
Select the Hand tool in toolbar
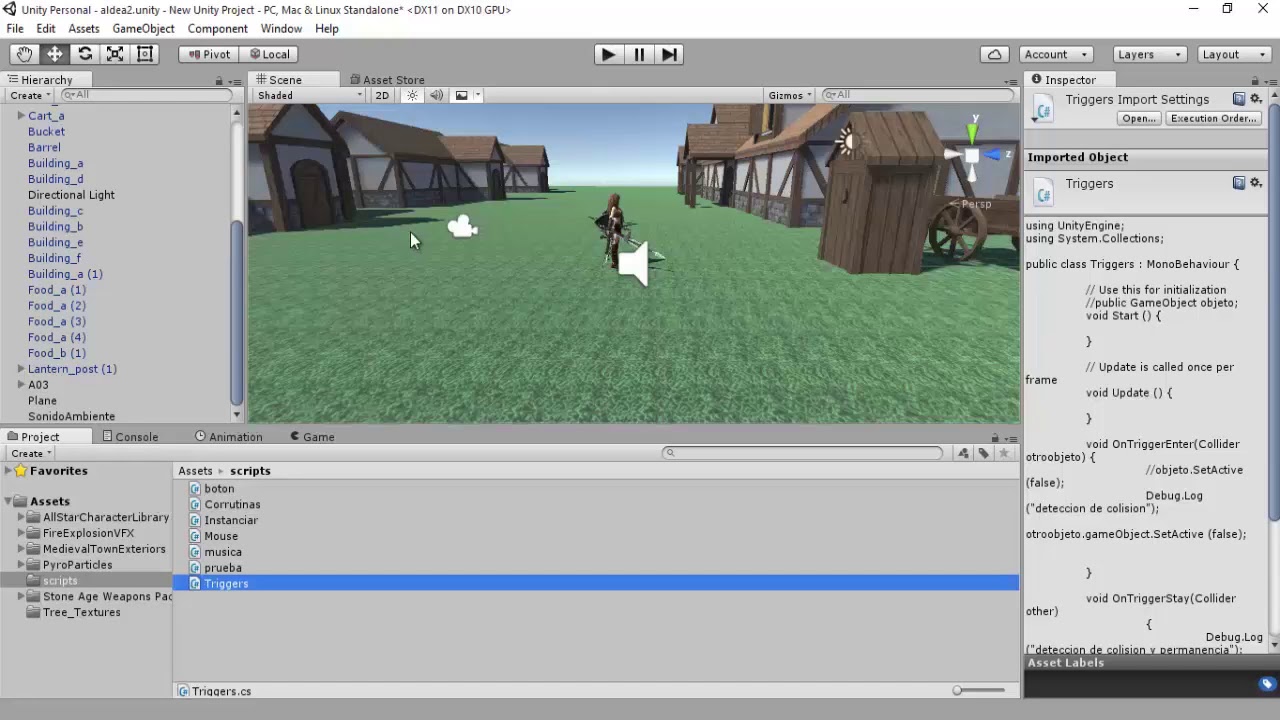pos(24,54)
